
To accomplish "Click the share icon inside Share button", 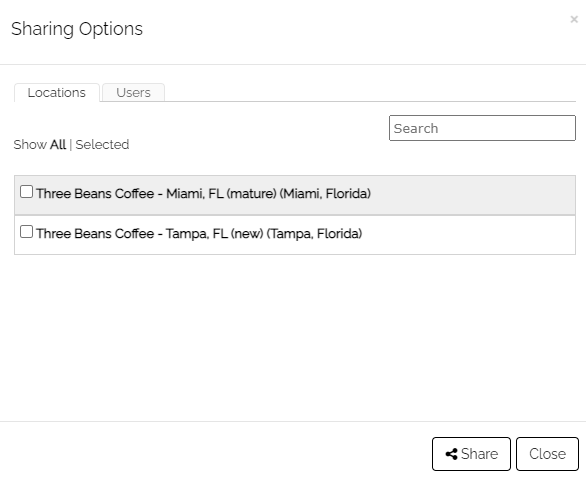I will click(451, 454).
